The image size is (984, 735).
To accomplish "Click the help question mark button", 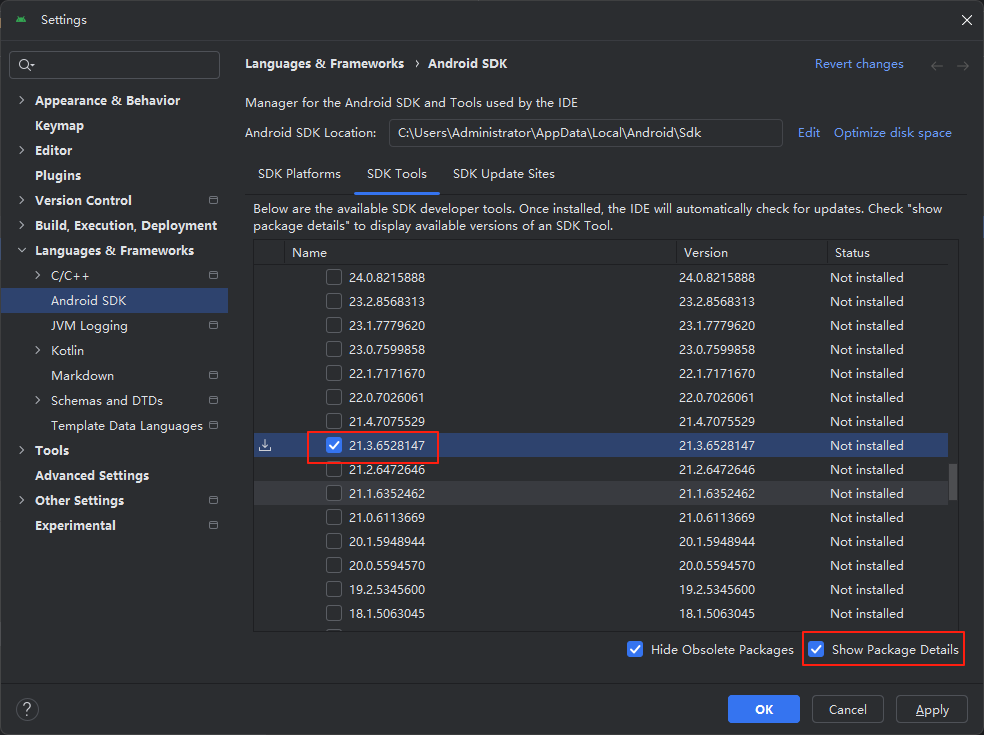I will pos(27,710).
